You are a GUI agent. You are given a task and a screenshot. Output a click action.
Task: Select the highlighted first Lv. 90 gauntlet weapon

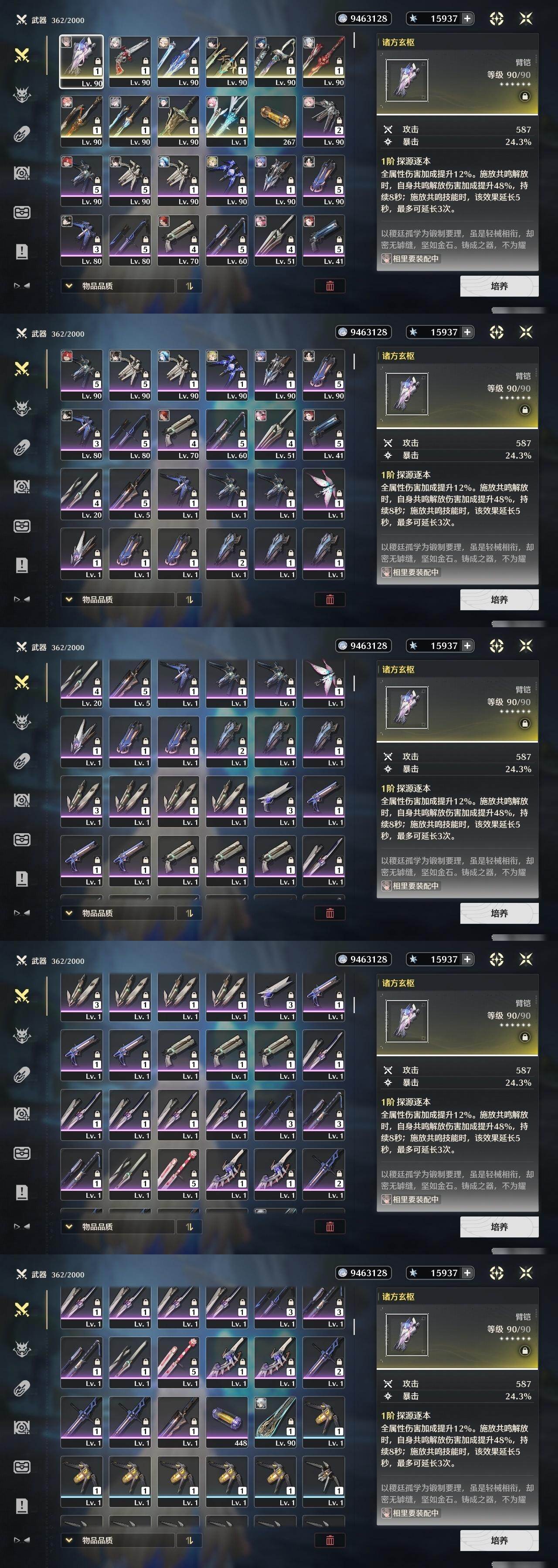[82, 61]
